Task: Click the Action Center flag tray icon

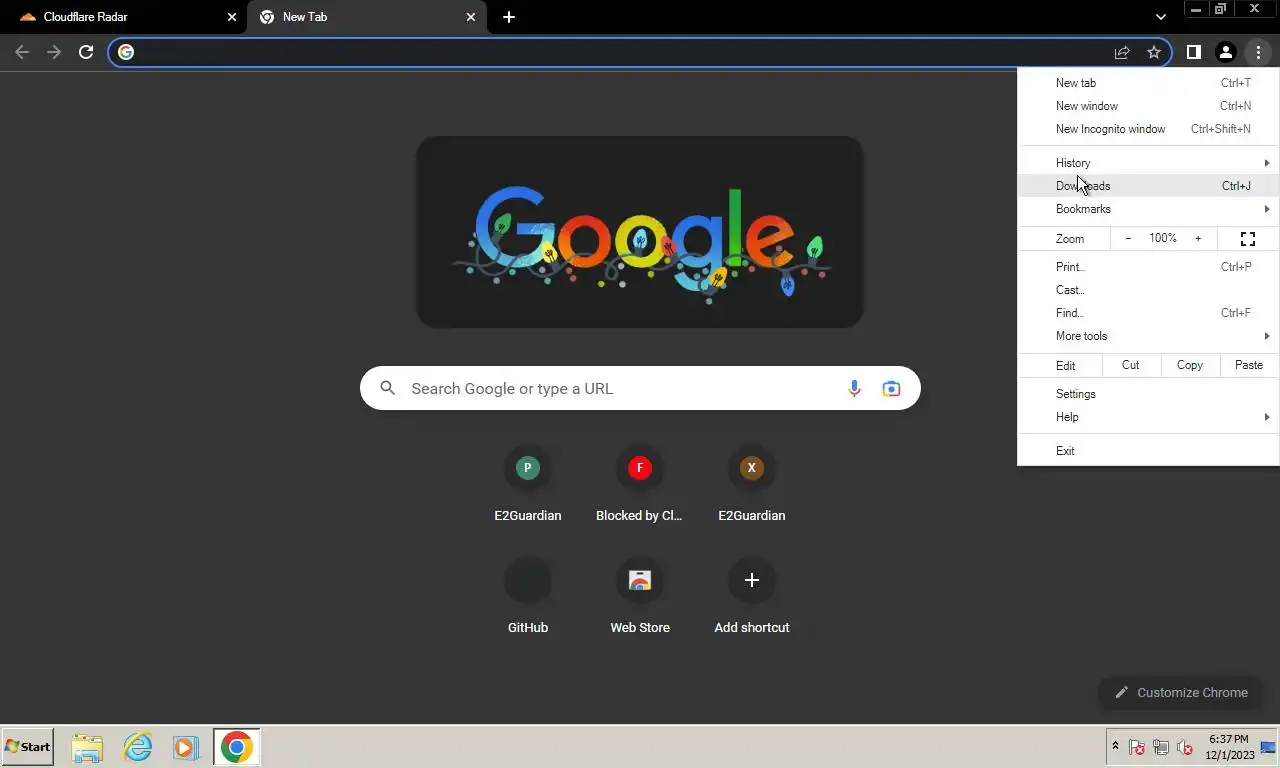Action: tap(1137, 747)
